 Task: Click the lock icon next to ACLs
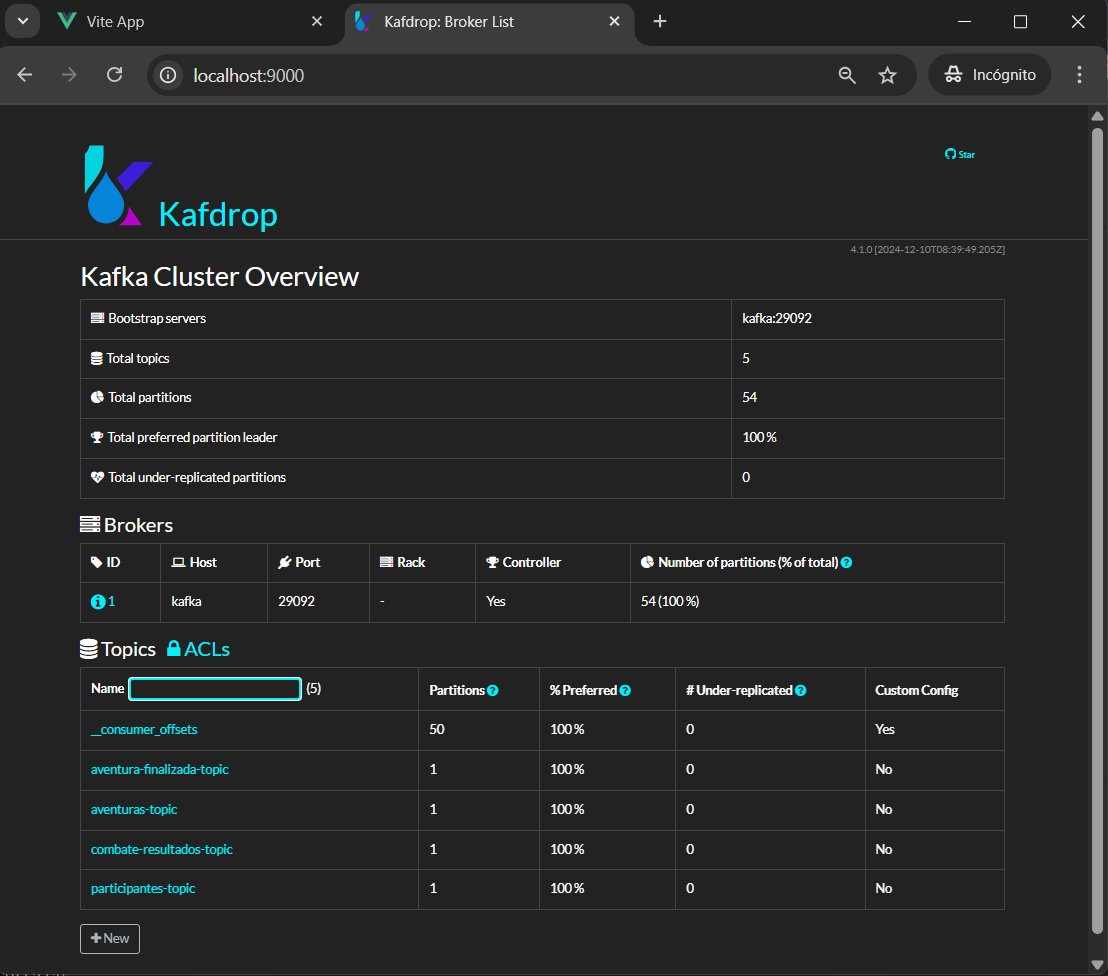(172, 648)
